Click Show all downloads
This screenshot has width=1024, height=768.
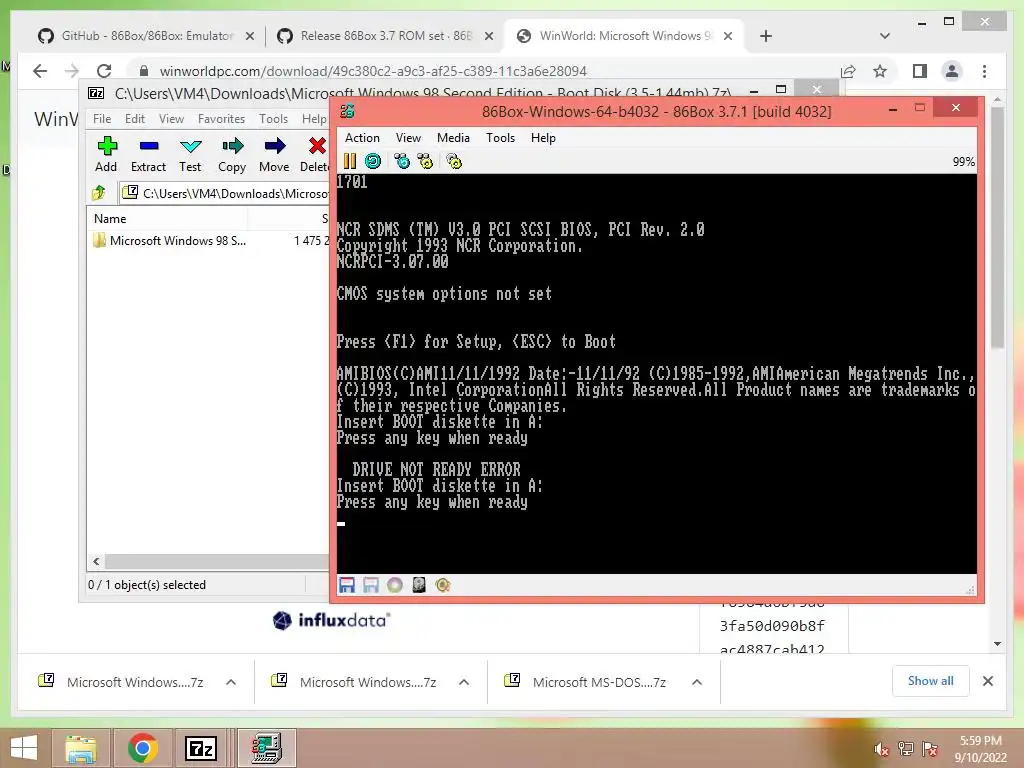(x=931, y=680)
